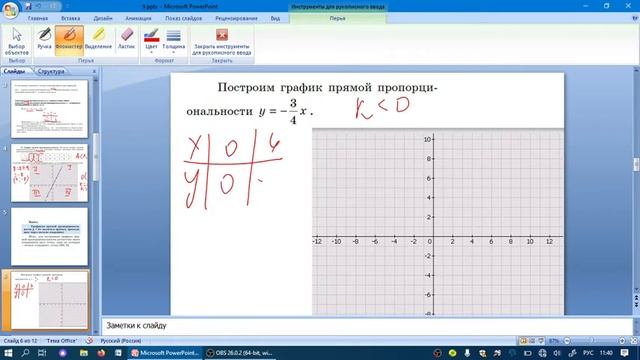
Task: Select the Выбор объектов cursor tool
Action: tap(17, 41)
